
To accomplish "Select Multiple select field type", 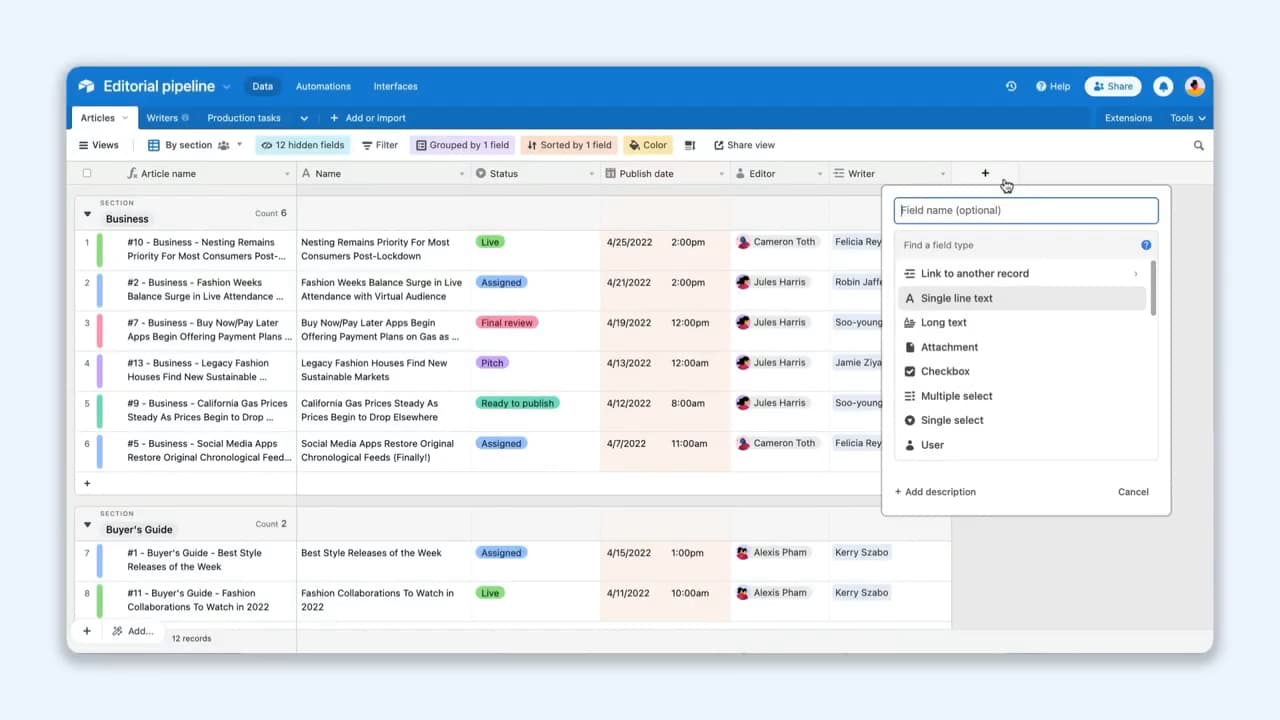I will click(x=1020, y=396).
